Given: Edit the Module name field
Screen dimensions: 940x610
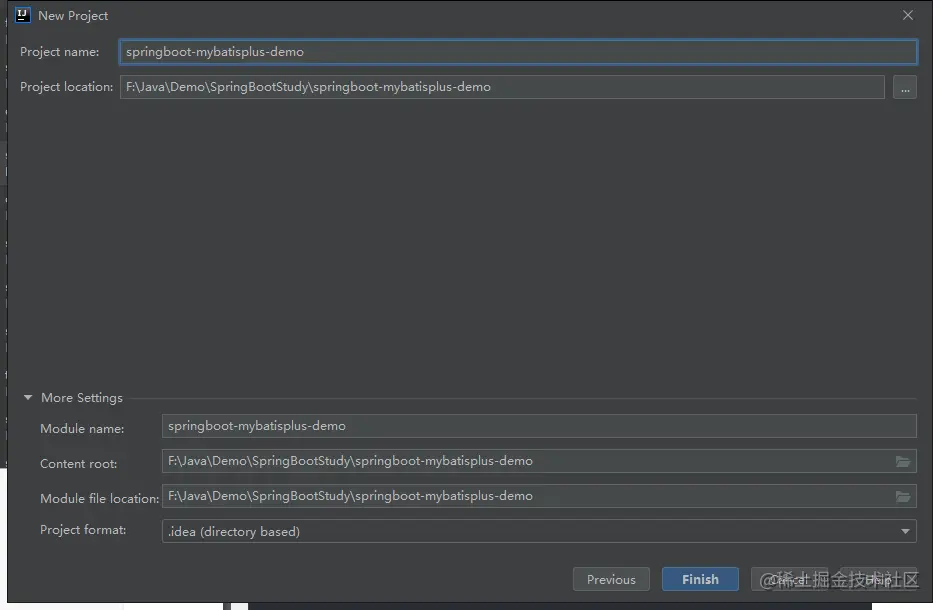Looking at the screenshot, I should point(539,426).
